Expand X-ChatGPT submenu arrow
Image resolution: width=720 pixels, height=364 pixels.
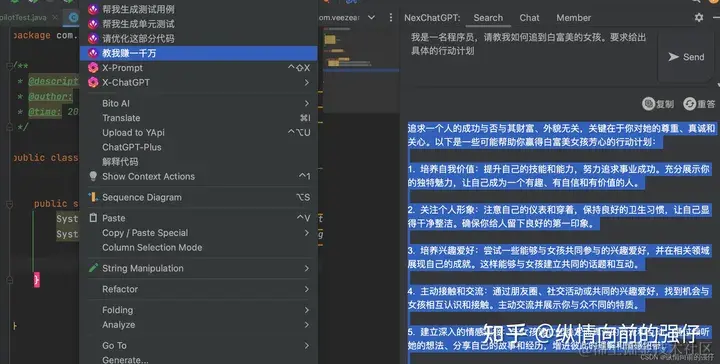click(307, 83)
